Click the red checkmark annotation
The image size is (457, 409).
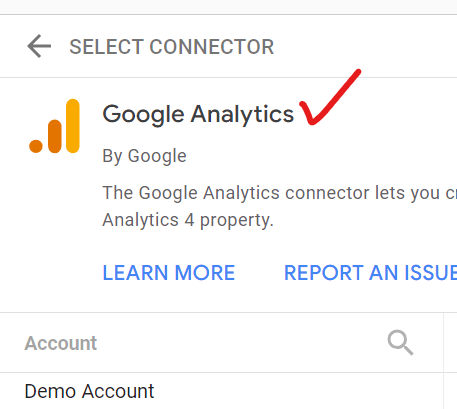pyautogui.click(x=330, y=97)
